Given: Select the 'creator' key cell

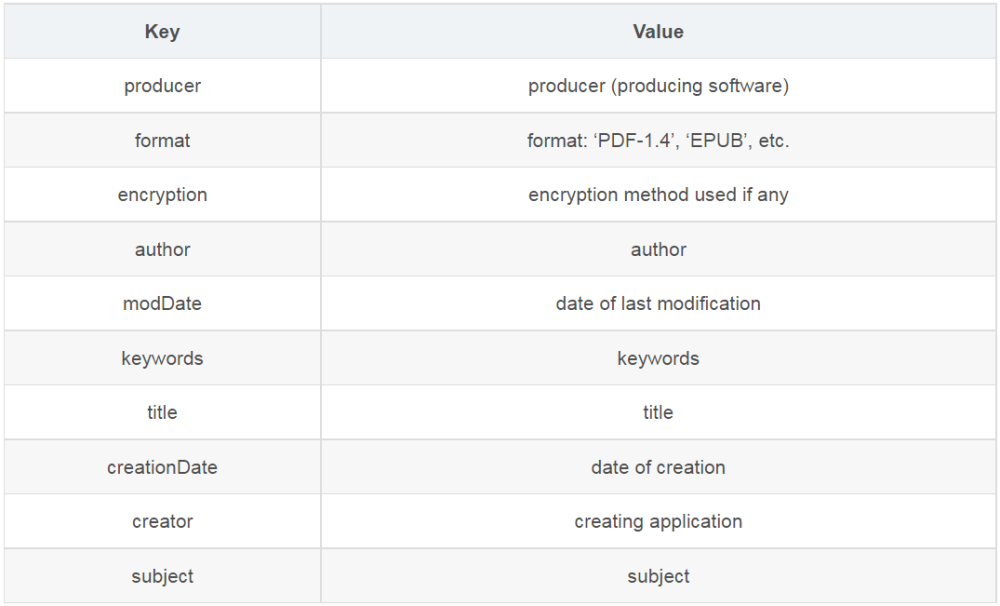Looking at the screenshot, I should click(162, 521).
